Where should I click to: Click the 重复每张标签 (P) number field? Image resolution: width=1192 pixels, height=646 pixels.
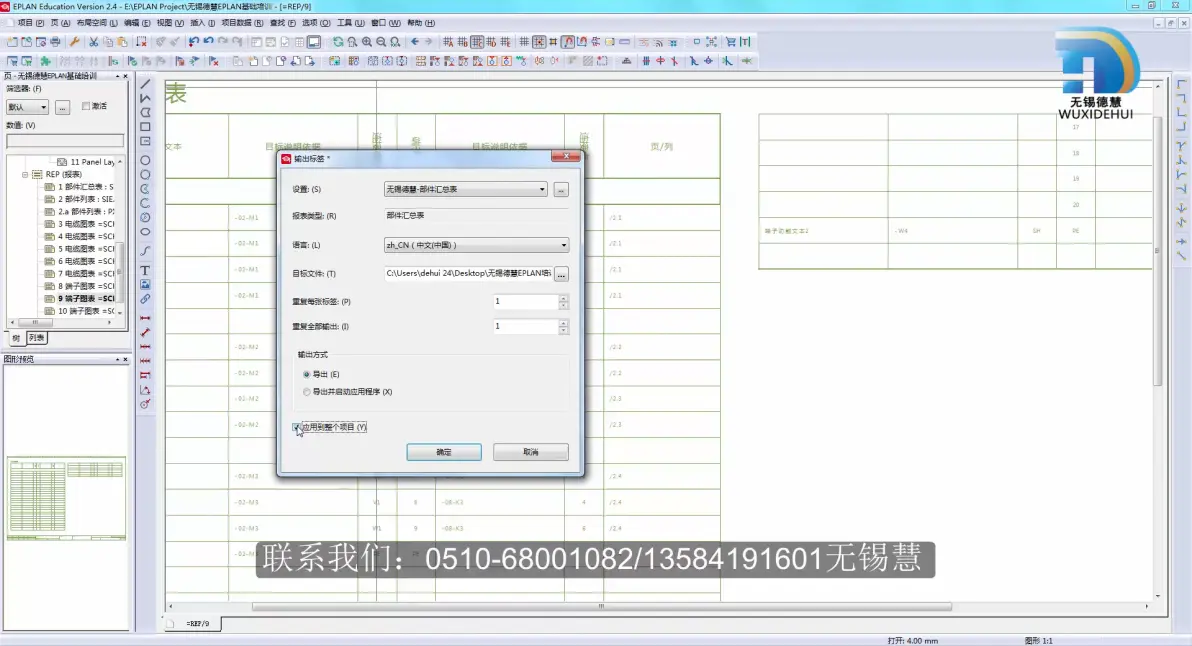pyautogui.click(x=526, y=302)
